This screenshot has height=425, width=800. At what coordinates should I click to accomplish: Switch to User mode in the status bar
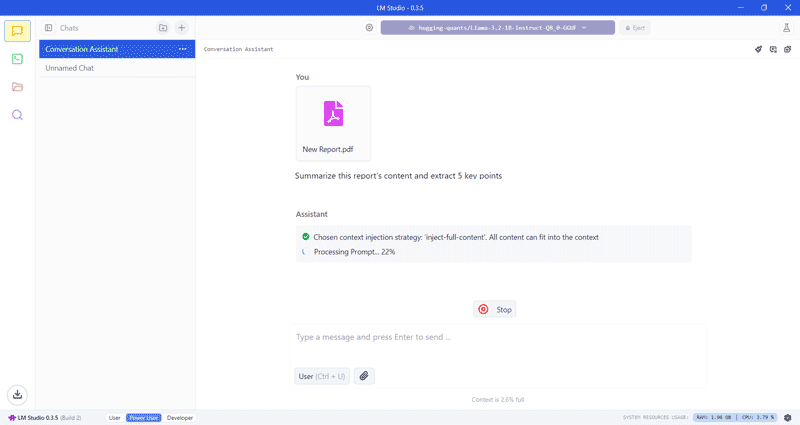(115, 418)
